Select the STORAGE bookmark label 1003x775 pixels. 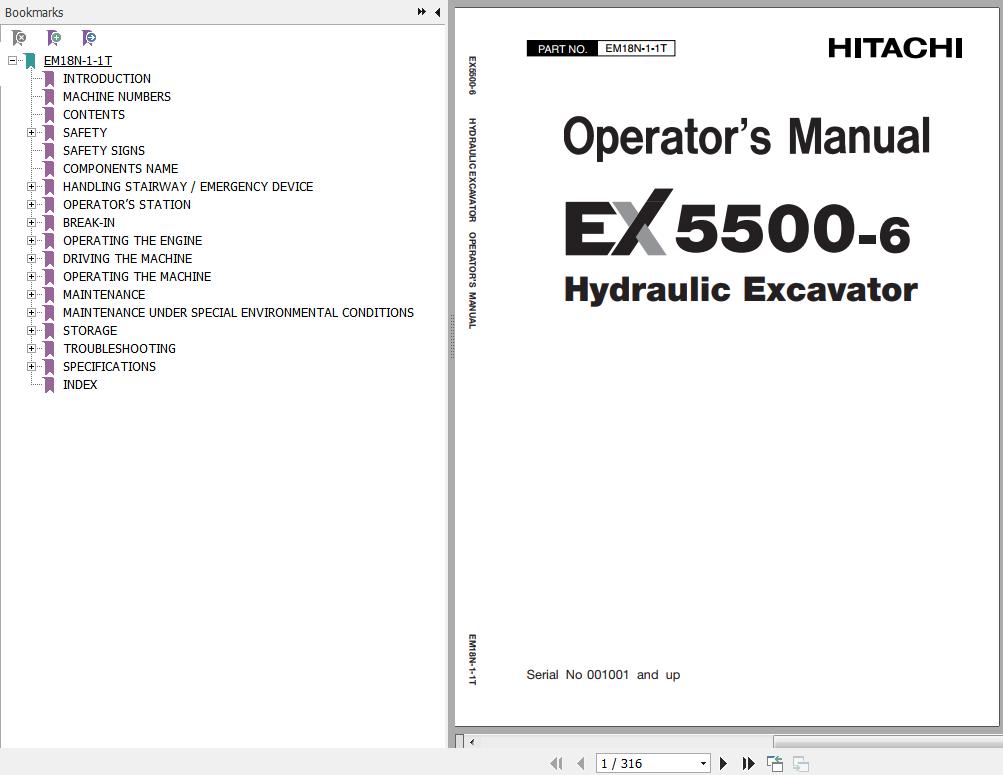click(x=90, y=331)
